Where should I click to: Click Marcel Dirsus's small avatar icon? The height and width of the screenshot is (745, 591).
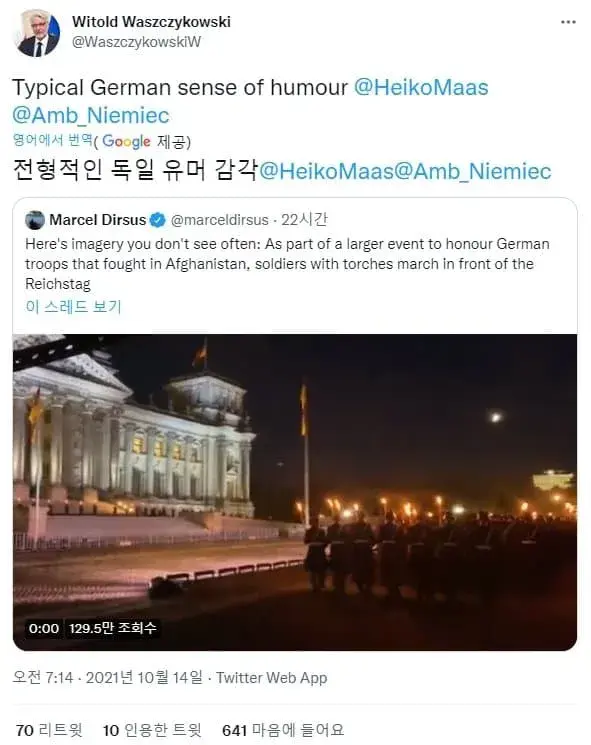coord(35,220)
